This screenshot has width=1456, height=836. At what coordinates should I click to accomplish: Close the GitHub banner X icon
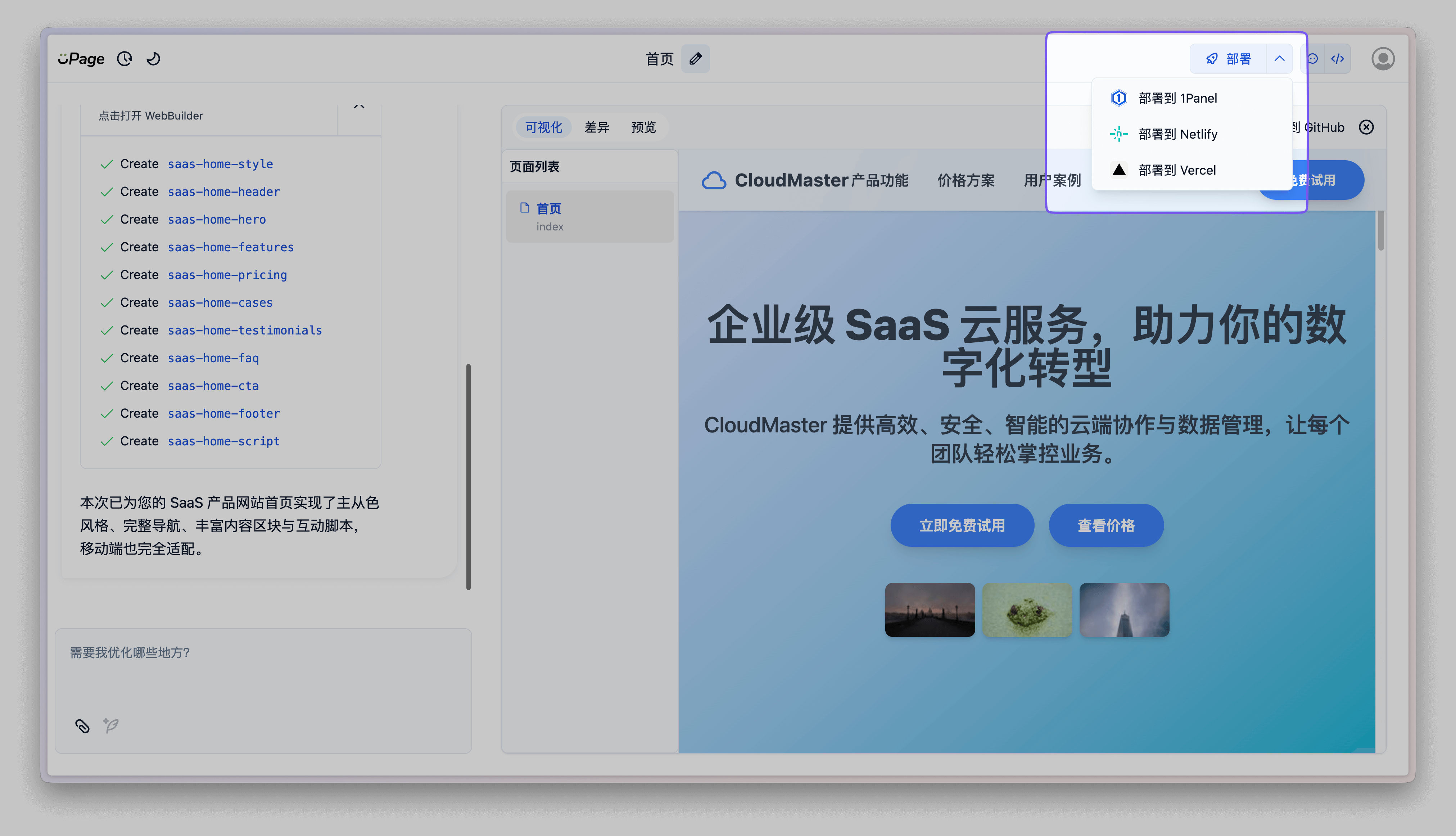(x=1366, y=127)
